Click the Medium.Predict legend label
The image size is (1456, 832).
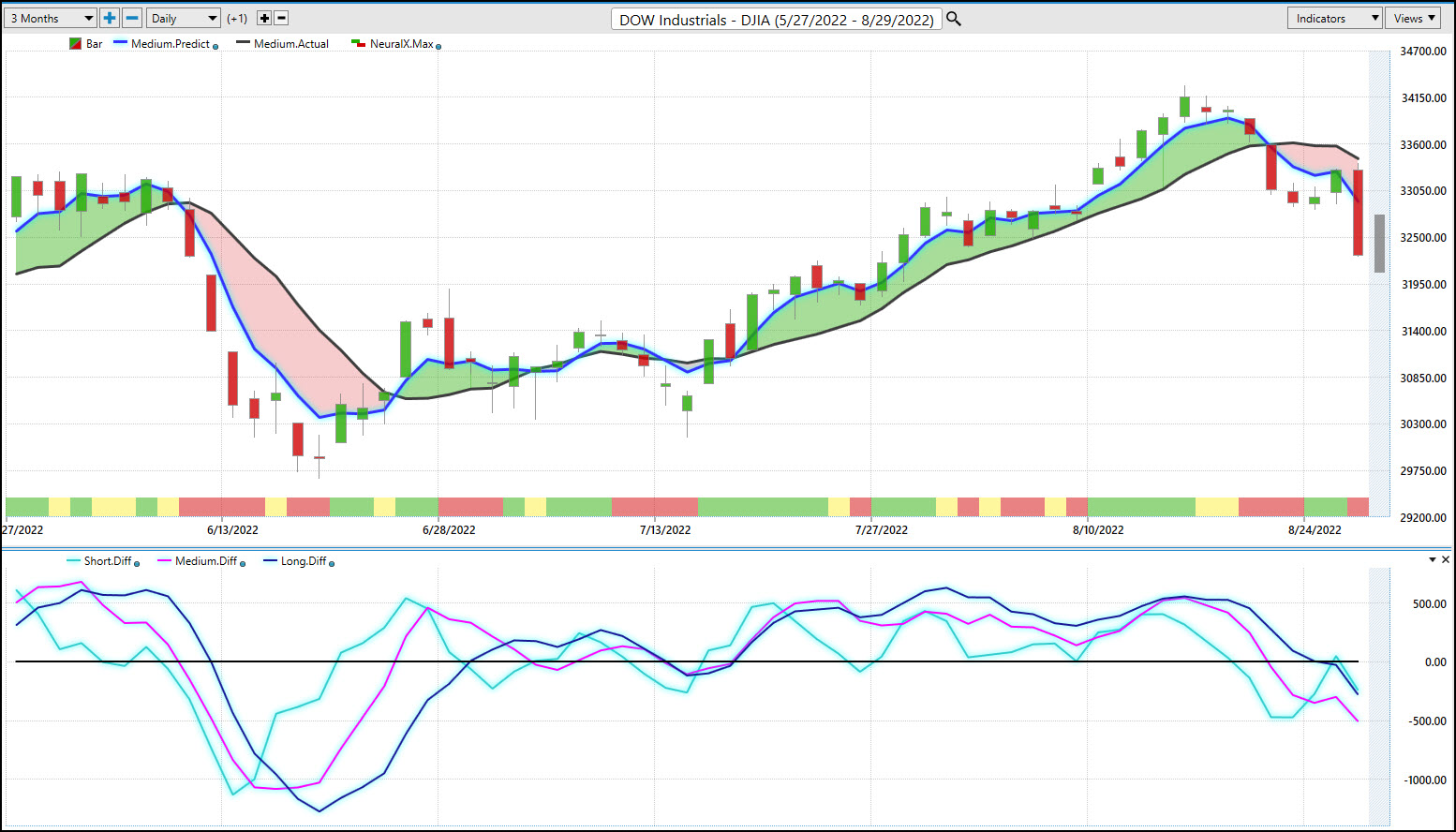(170, 44)
